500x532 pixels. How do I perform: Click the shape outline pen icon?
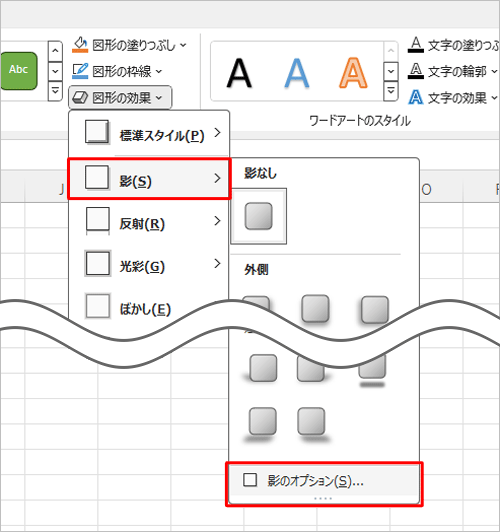tap(80, 71)
